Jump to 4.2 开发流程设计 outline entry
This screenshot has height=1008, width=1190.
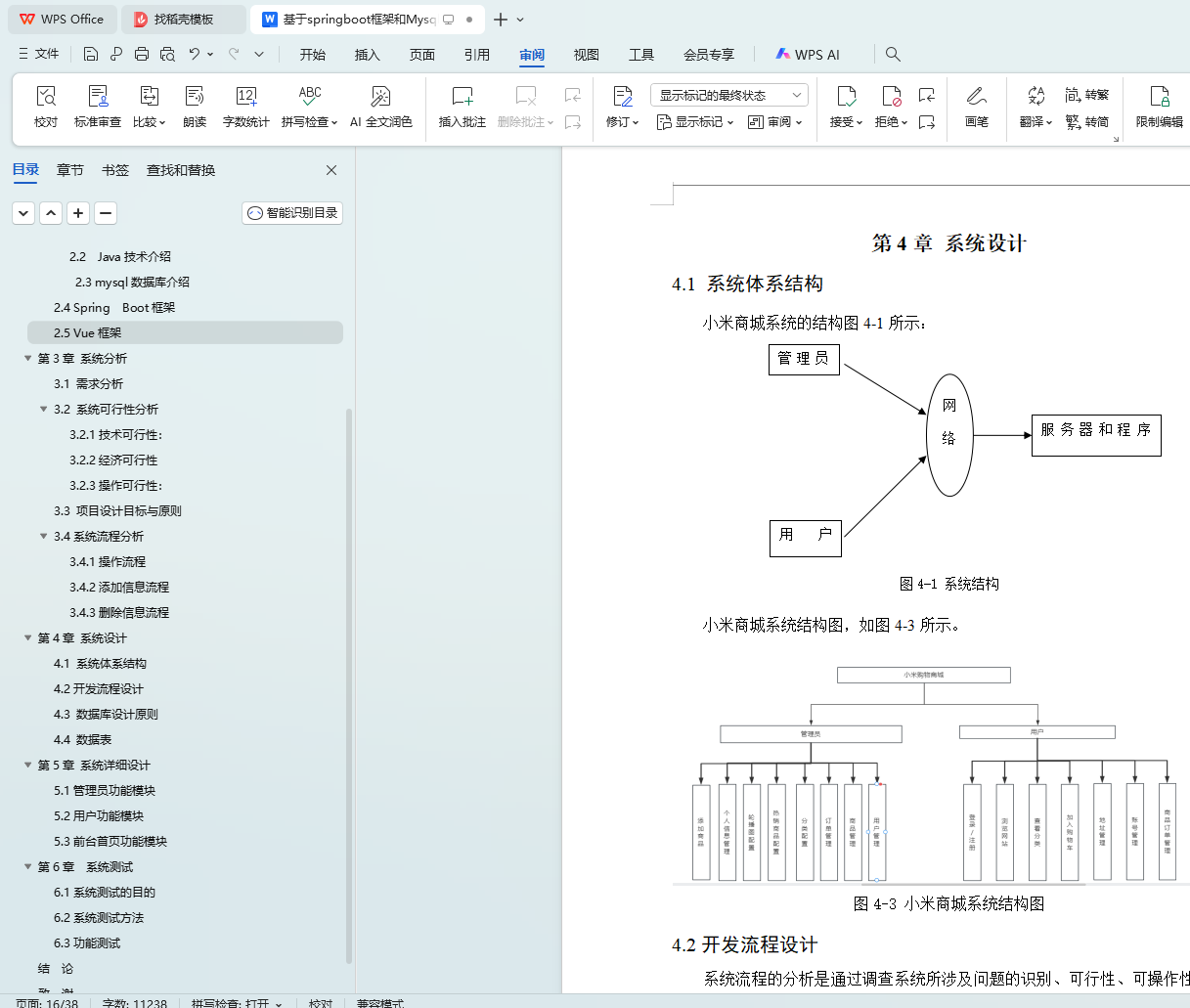point(99,689)
